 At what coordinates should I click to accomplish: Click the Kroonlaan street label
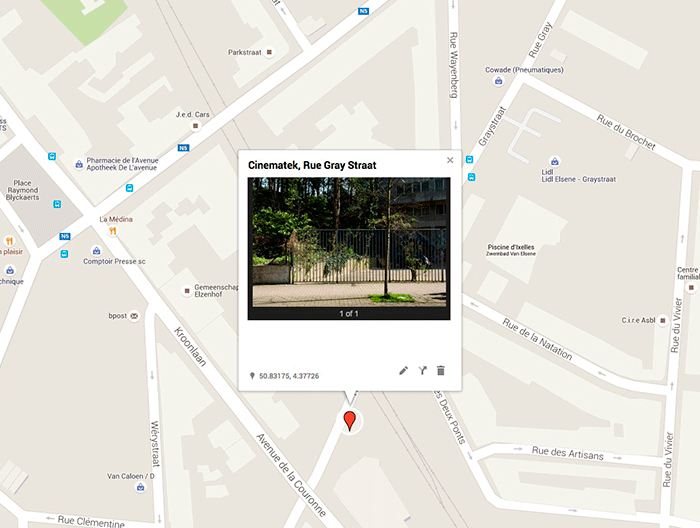(x=190, y=346)
